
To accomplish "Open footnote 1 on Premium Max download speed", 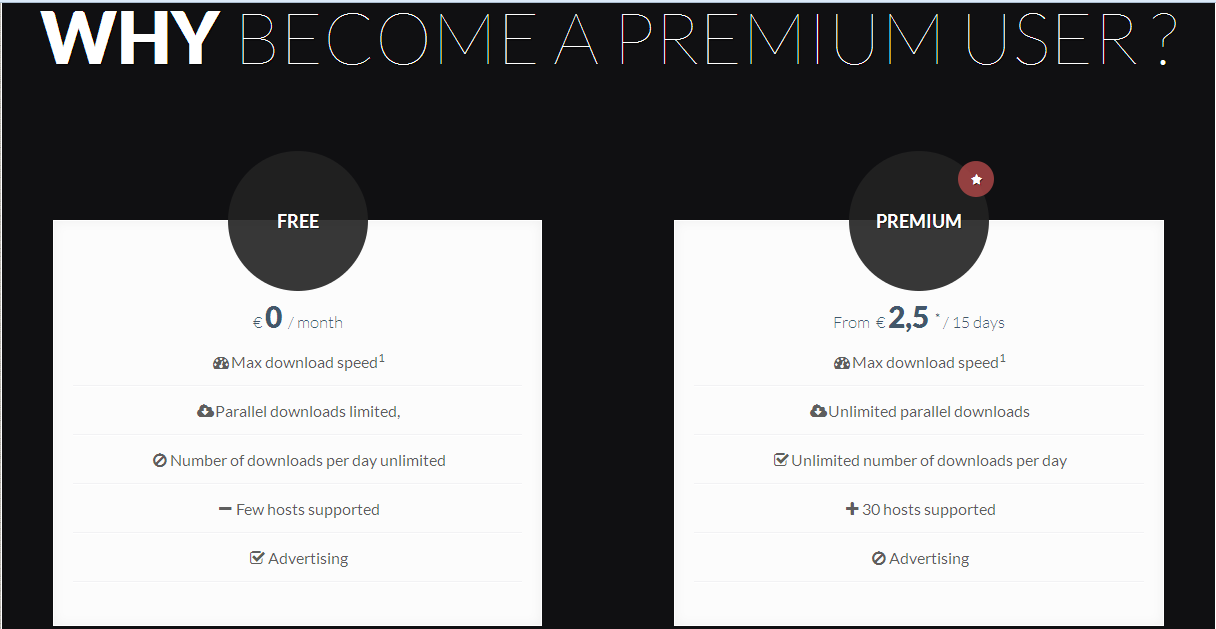I will [x=1003, y=357].
